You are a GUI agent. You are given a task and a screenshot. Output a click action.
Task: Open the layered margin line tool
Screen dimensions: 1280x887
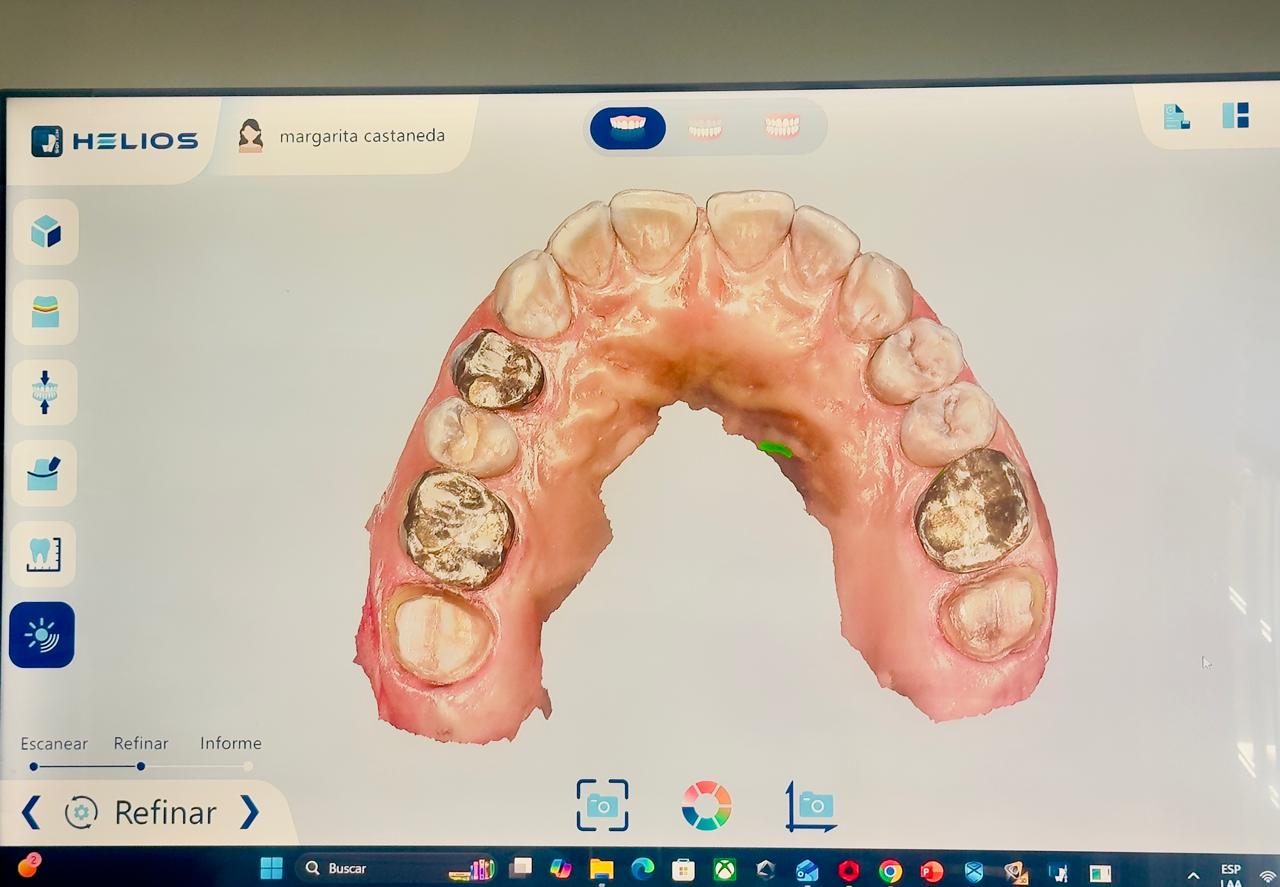[x=45, y=312]
